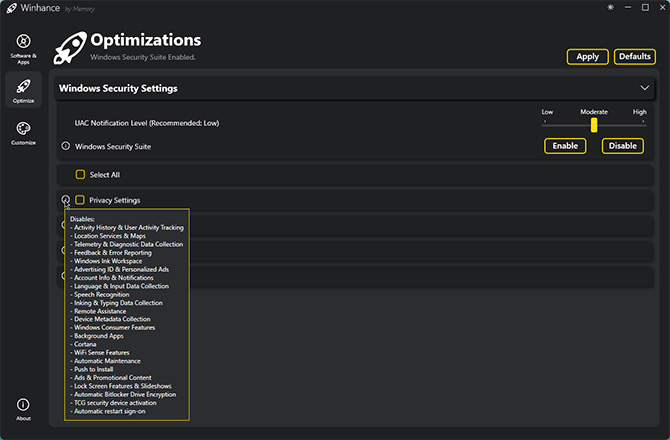
Task: Check the Privacy Settings checkbox
Action: point(80,200)
